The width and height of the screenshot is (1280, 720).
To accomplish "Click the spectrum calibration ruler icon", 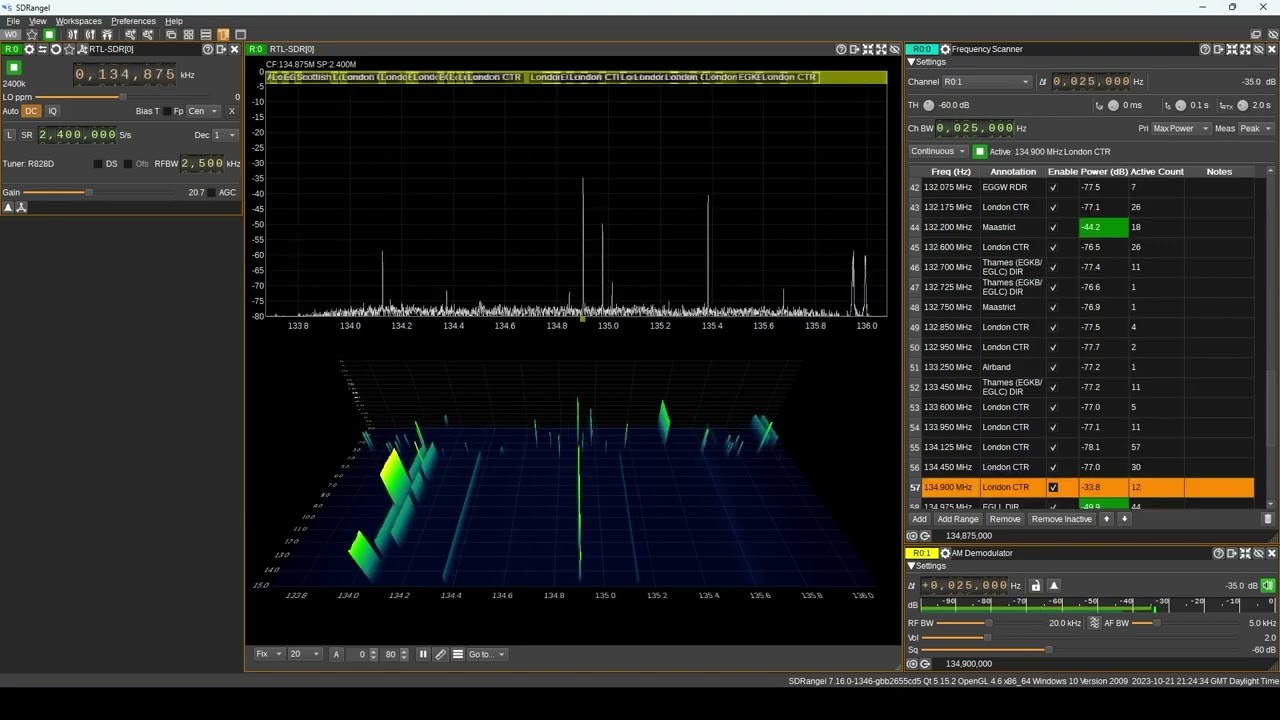I will (x=440, y=654).
